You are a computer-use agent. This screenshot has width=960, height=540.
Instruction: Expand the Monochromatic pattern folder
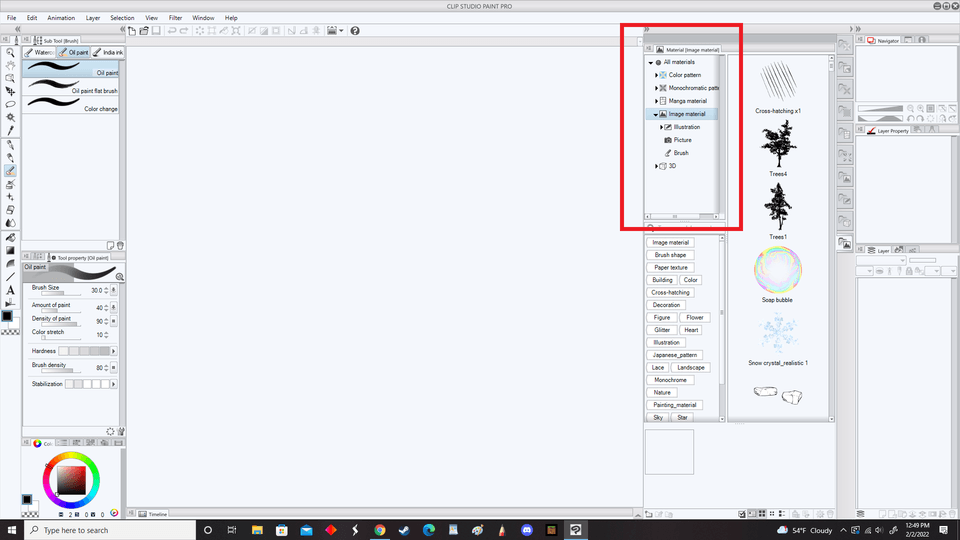(656, 88)
